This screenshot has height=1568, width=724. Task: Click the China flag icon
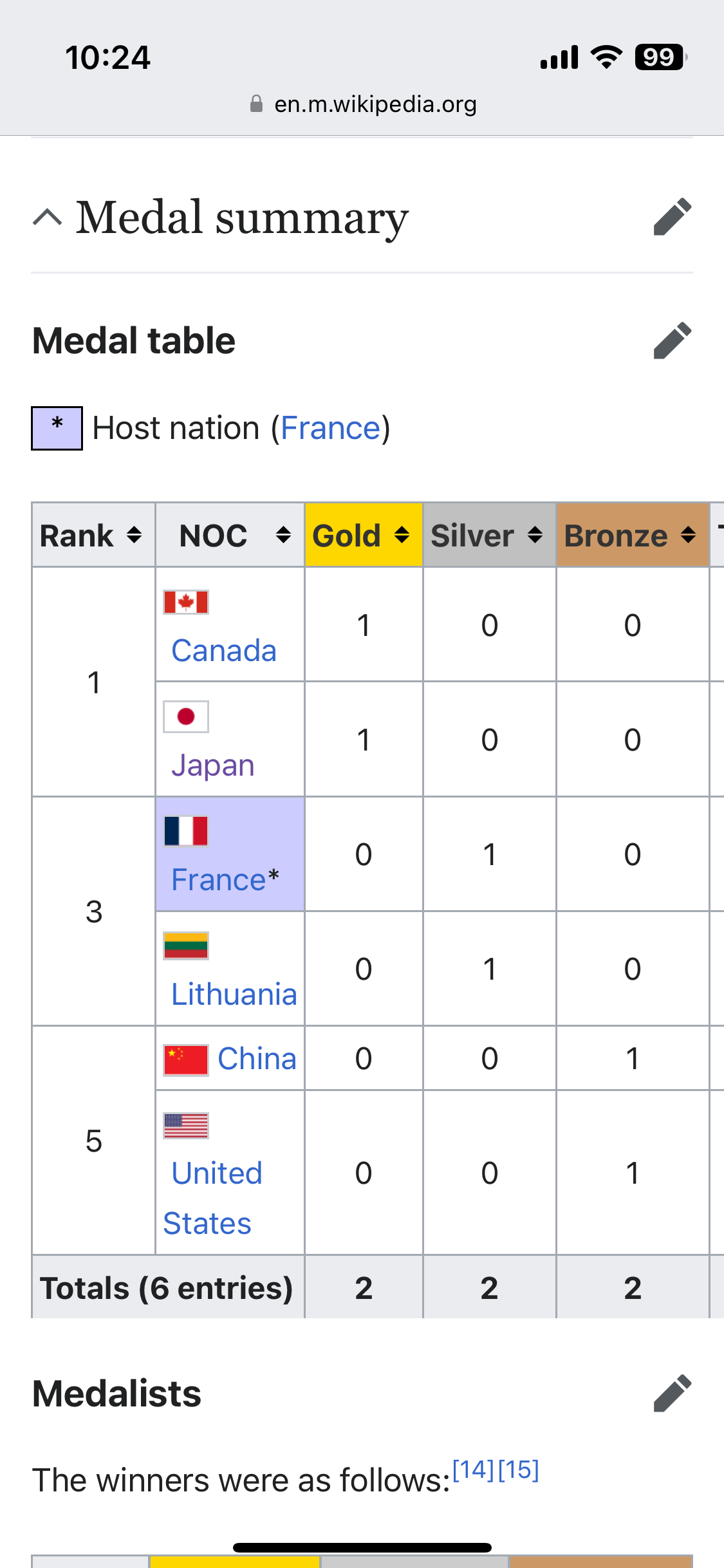186,1060
